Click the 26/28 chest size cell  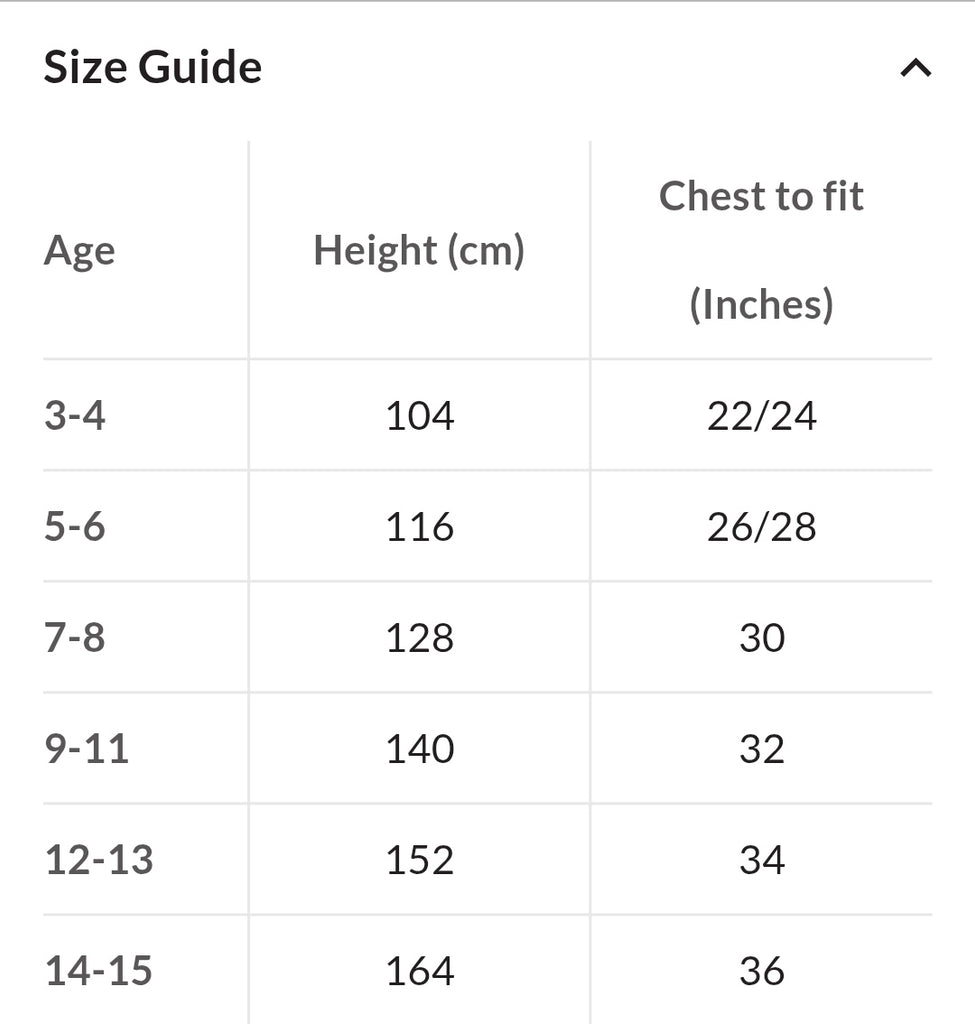(x=761, y=526)
